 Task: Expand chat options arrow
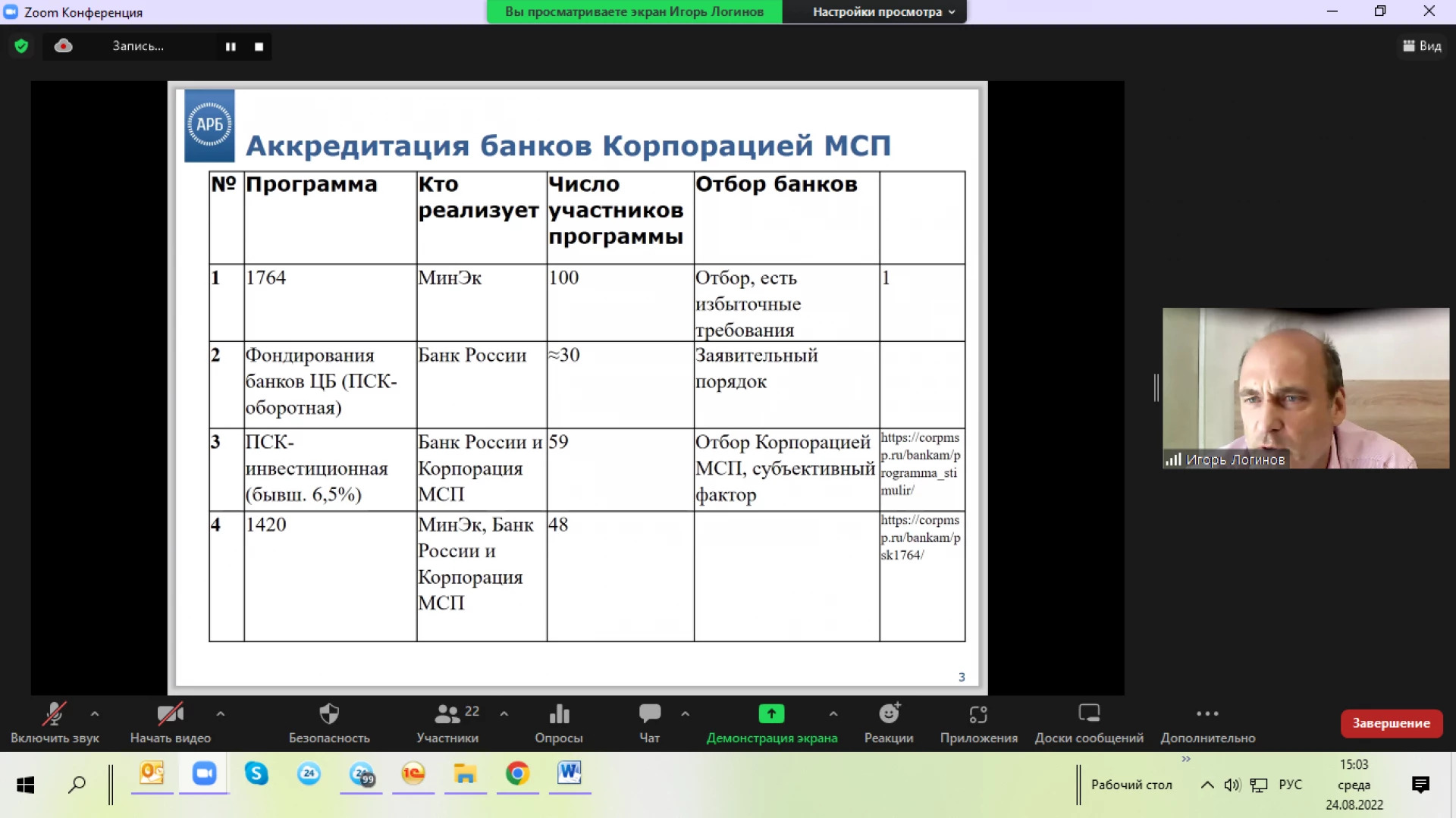point(685,713)
